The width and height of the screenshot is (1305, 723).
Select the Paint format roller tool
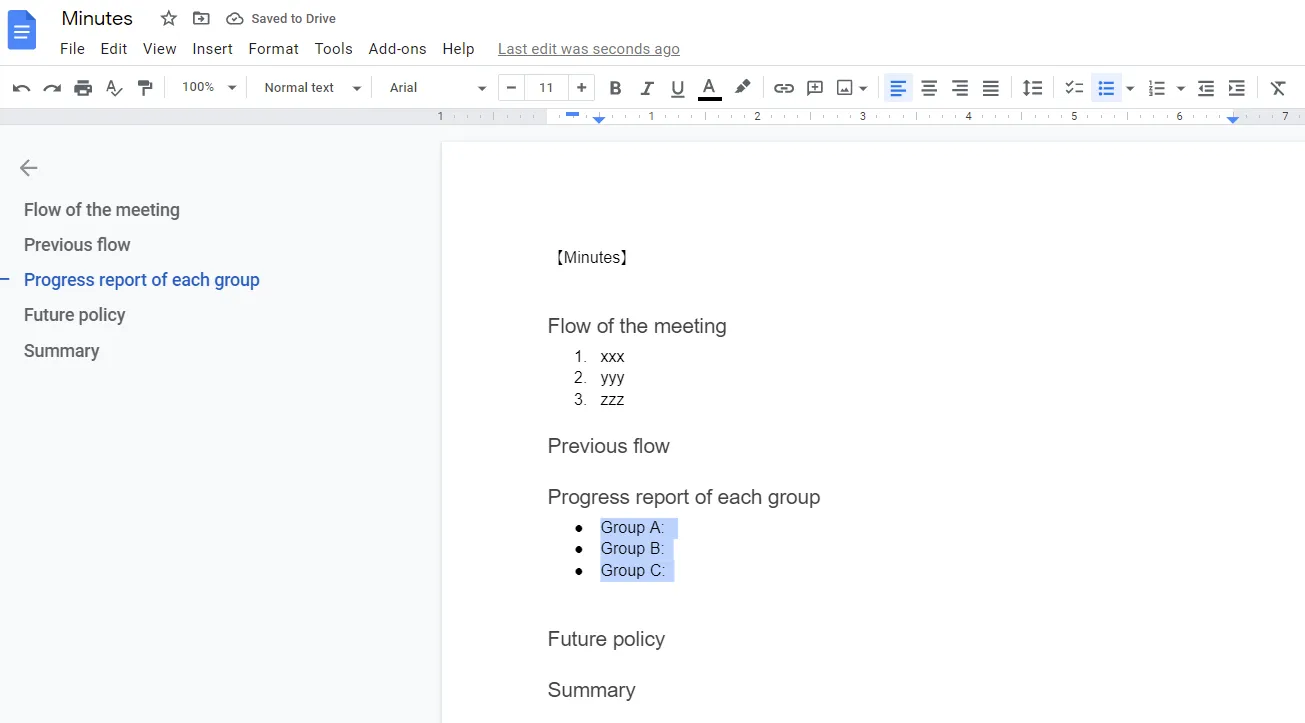[145, 88]
